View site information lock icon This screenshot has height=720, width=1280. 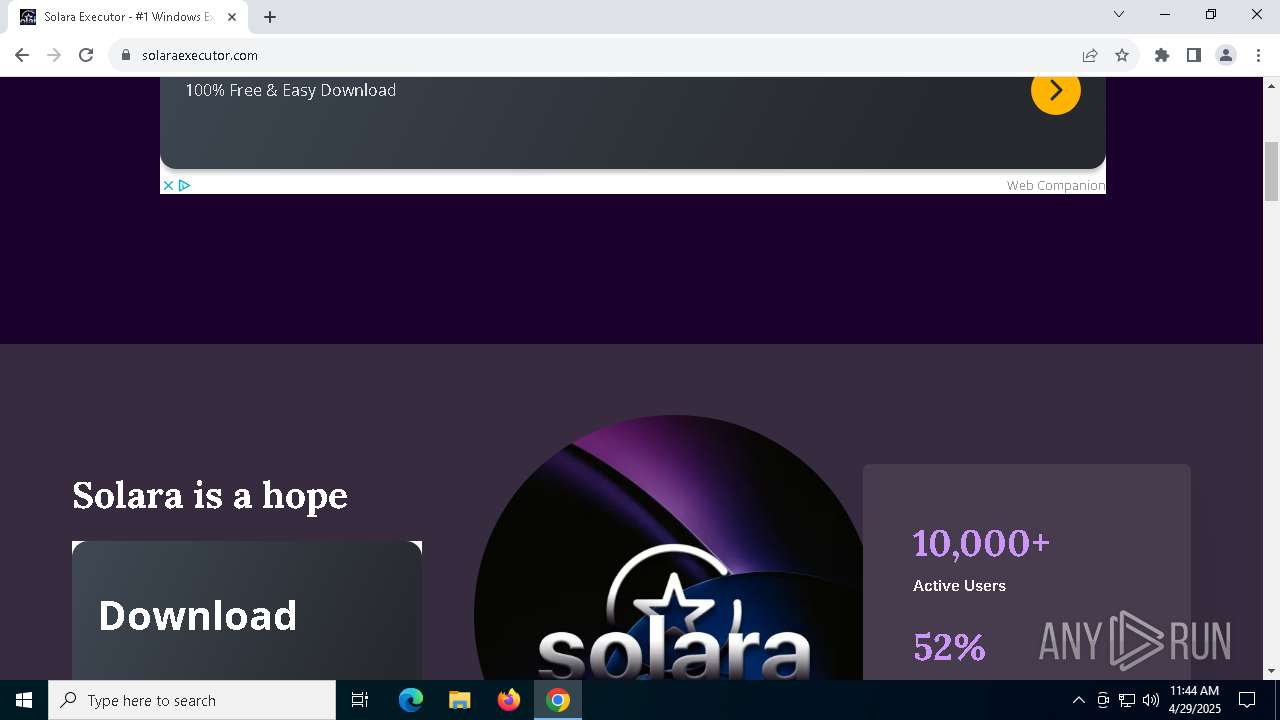pos(125,55)
